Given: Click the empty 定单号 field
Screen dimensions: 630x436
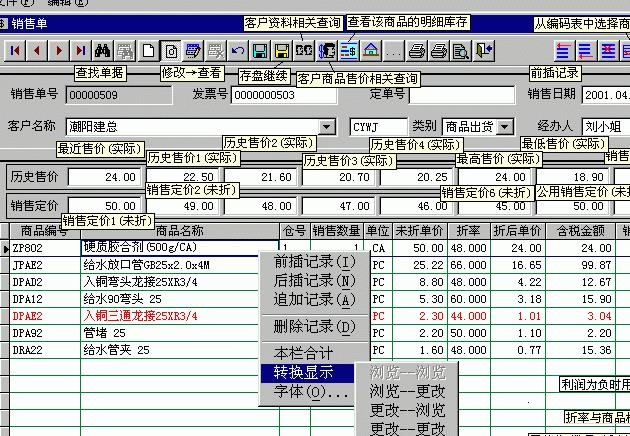Looking at the screenshot, I should [x=462, y=95].
